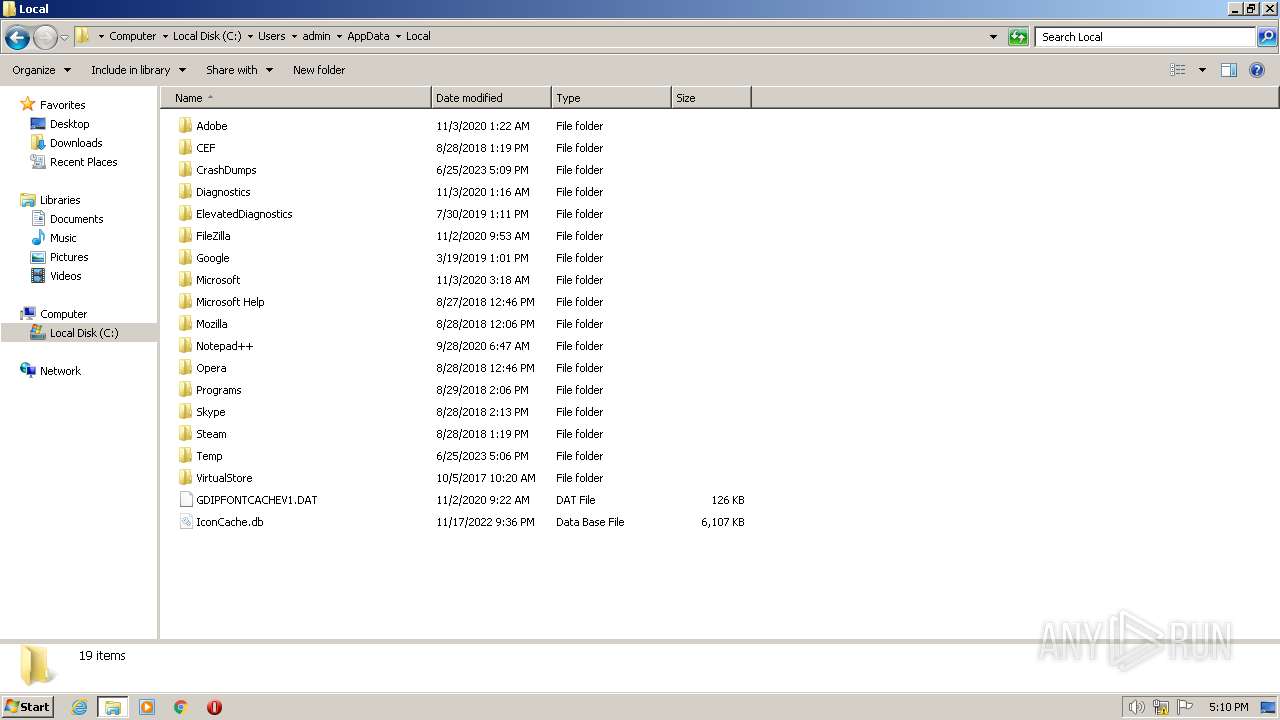
Task: Select the CEF folder icon
Action: pyautogui.click(x=185, y=148)
